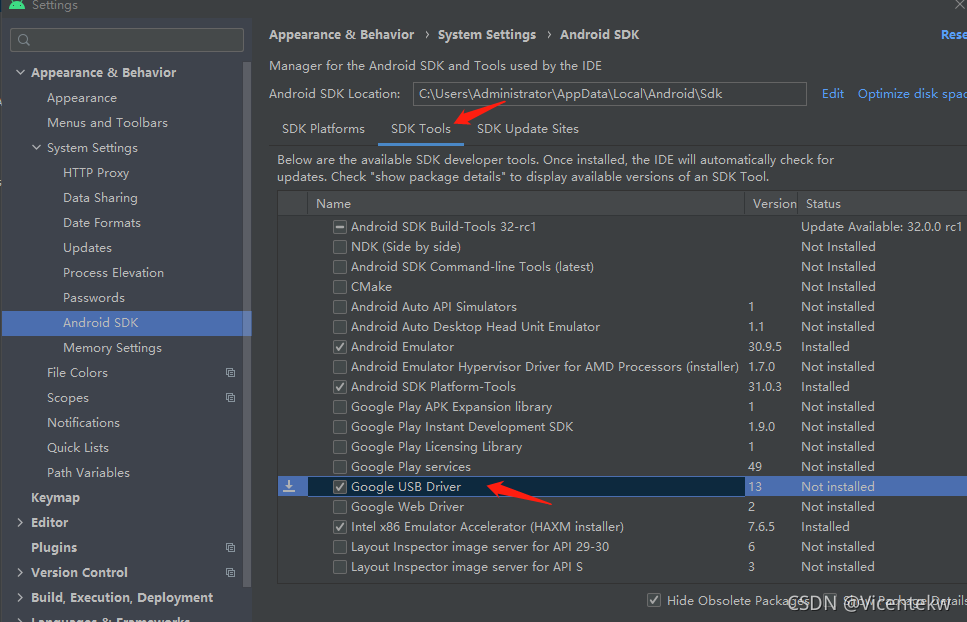Click the search magnifier icon in settings

24,40
